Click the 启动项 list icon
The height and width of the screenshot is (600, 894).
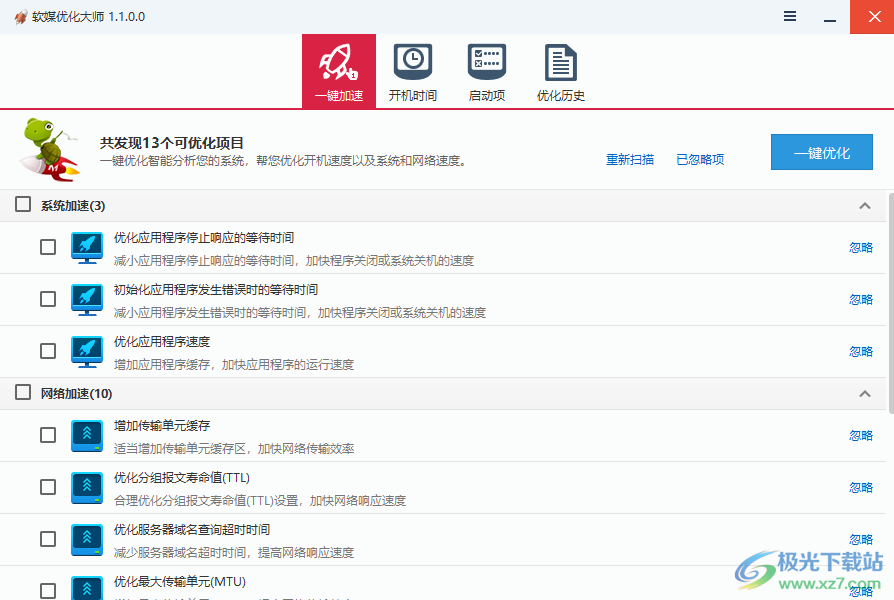pos(486,58)
